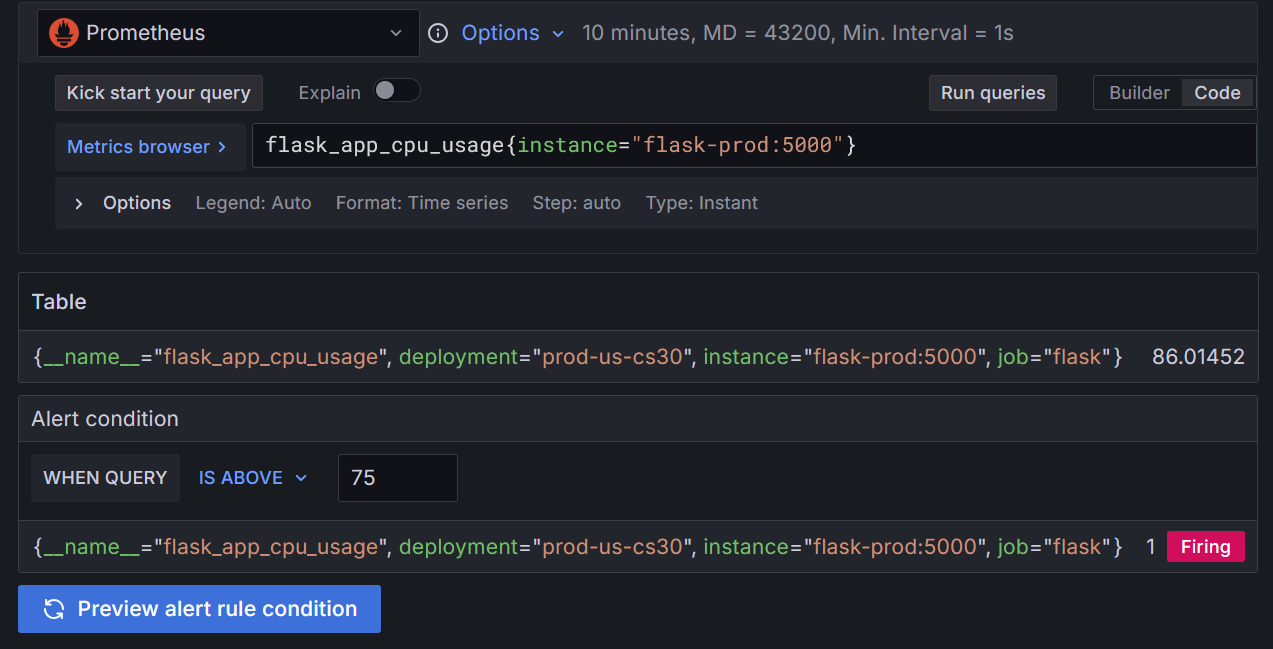Click the Run queries button
Screen dimensions: 1273x649
tap(992, 92)
